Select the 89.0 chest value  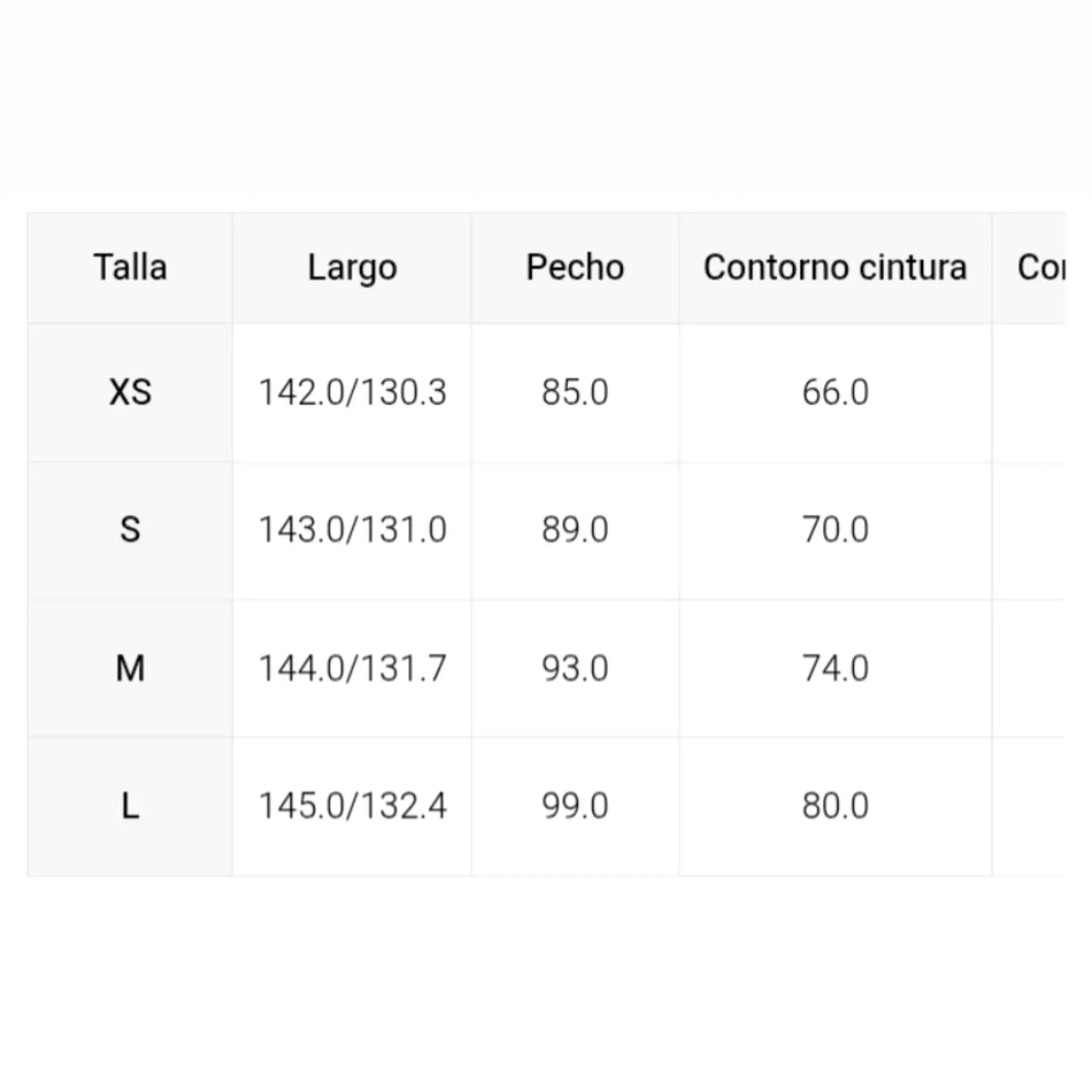[575, 530]
